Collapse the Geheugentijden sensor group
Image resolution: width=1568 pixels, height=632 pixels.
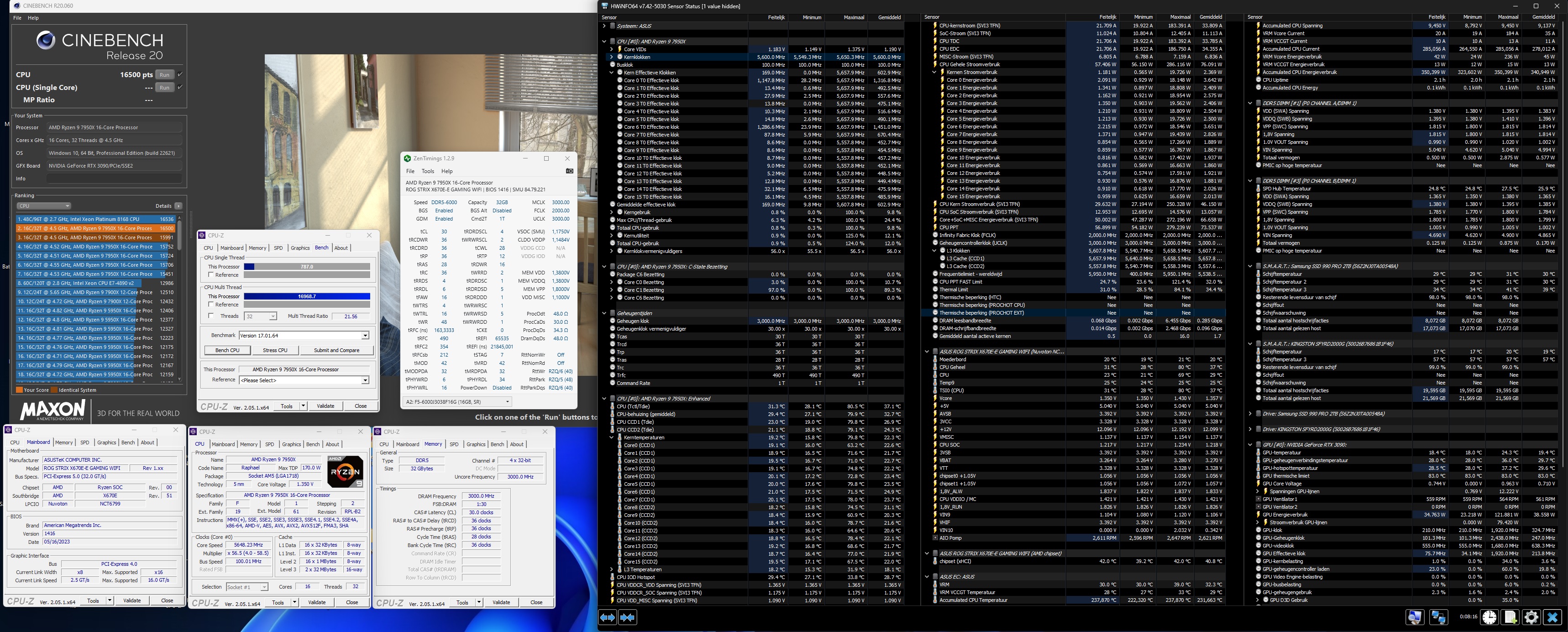604,313
